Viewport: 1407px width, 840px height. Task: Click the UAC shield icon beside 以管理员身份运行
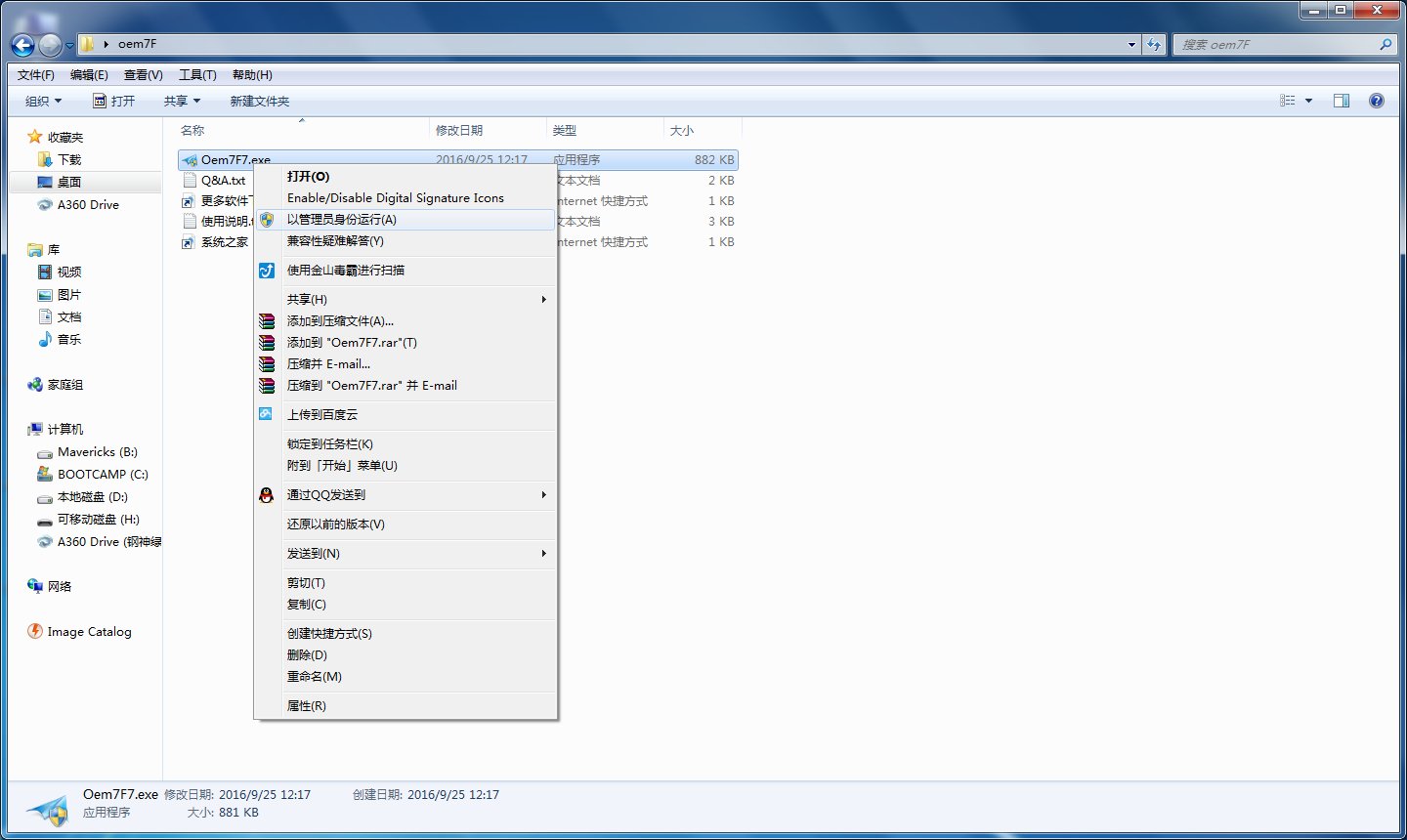[267, 220]
